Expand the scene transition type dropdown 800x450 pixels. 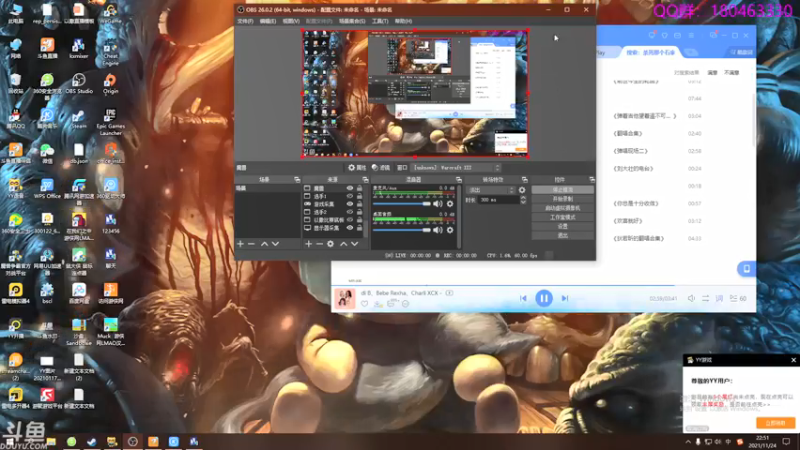489,189
